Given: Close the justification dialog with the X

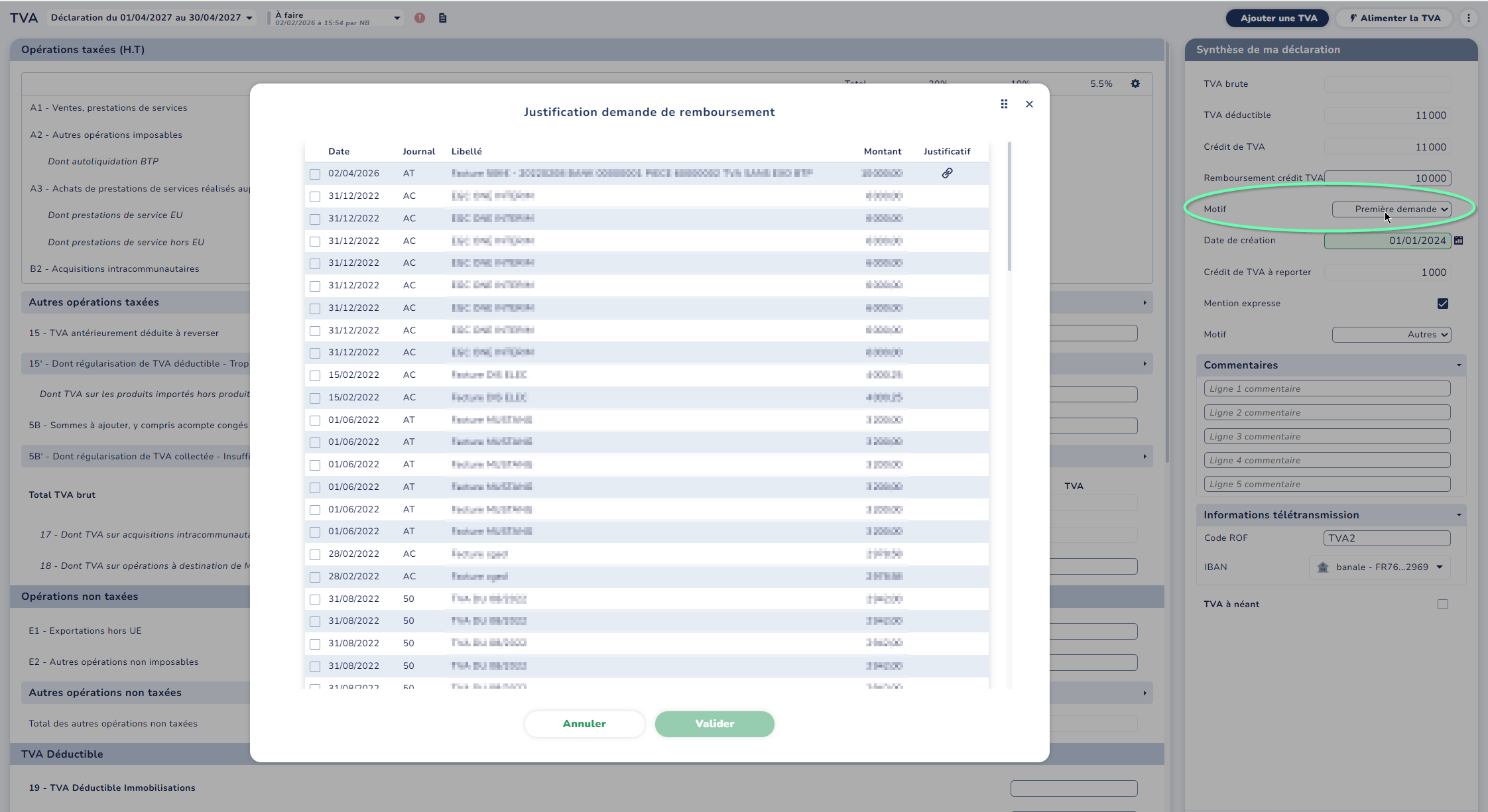Looking at the screenshot, I should click(x=1029, y=104).
